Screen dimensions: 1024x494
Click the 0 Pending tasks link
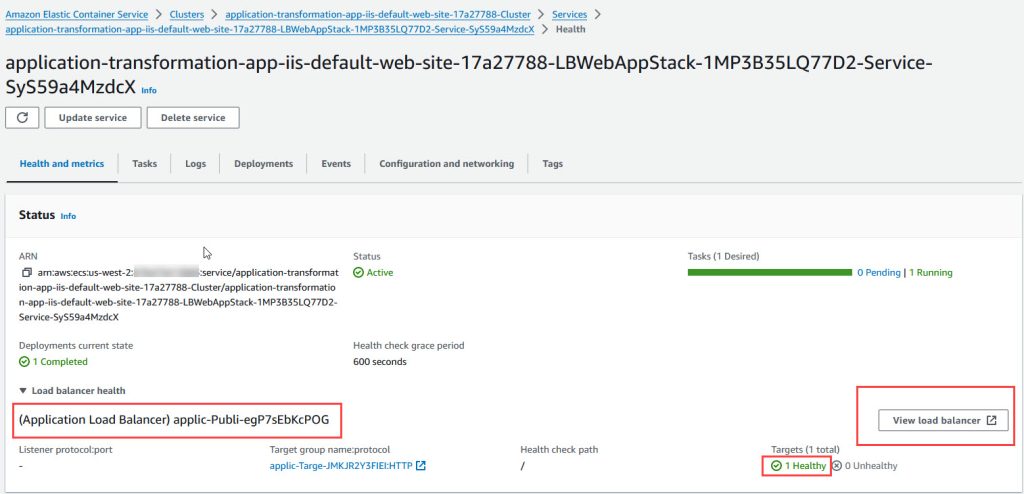pos(878,272)
